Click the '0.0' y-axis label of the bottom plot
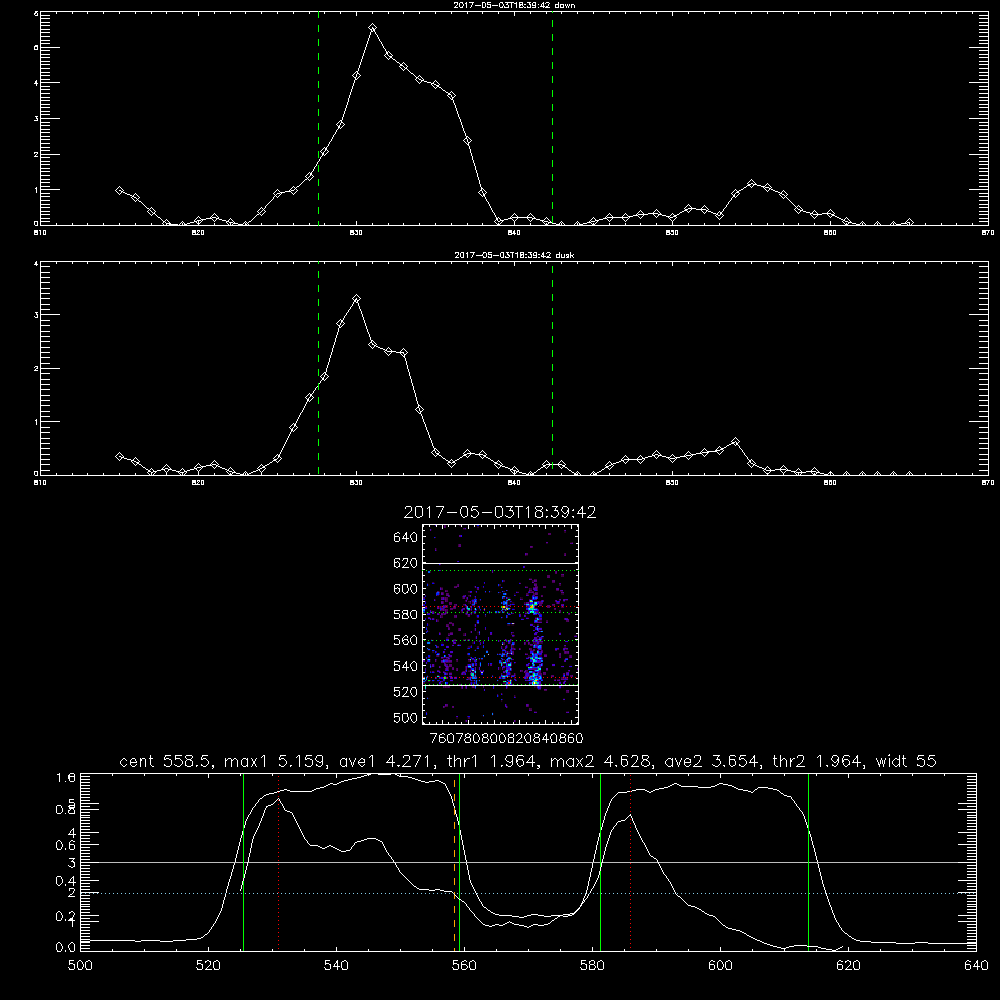The height and width of the screenshot is (1000, 1000). pos(66,947)
